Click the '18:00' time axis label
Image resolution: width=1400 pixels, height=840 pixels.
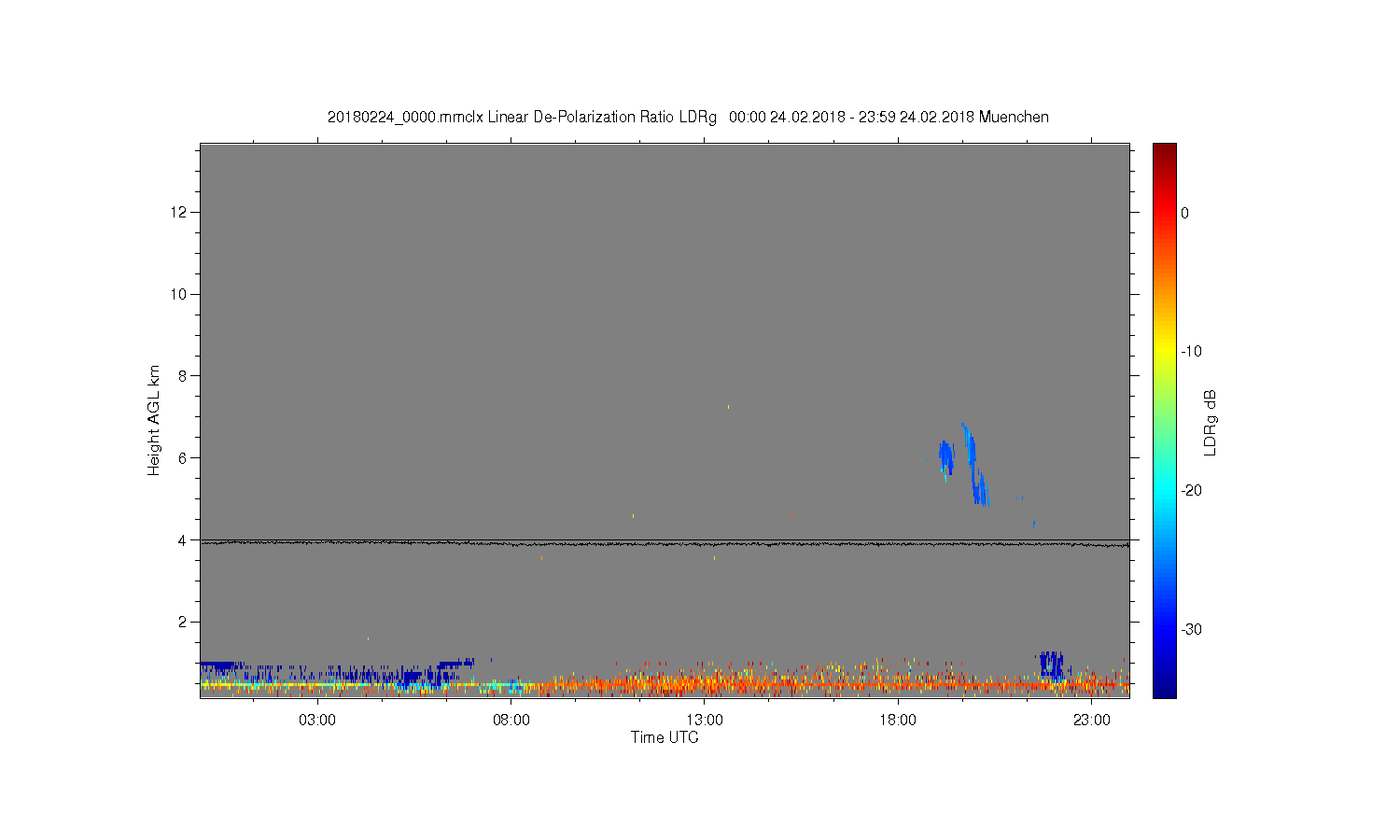[898, 721]
